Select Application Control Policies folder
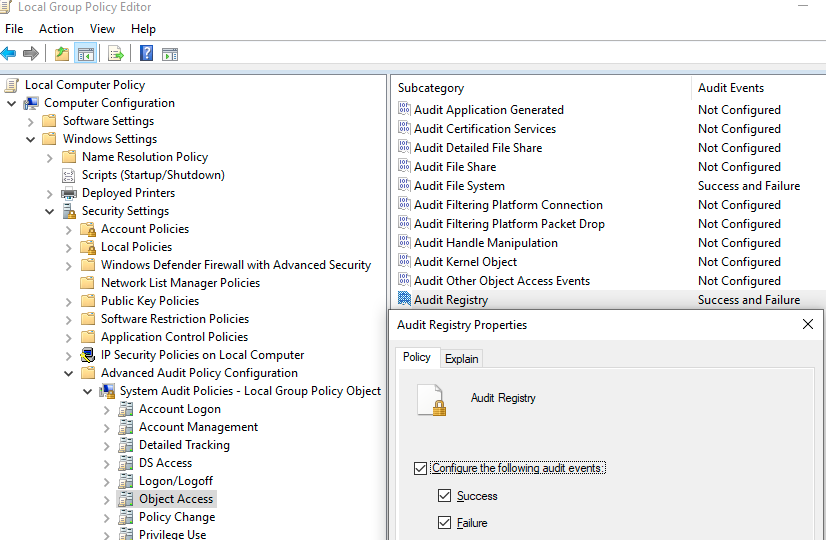This screenshot has height=540, width=826. coord(174,337)
